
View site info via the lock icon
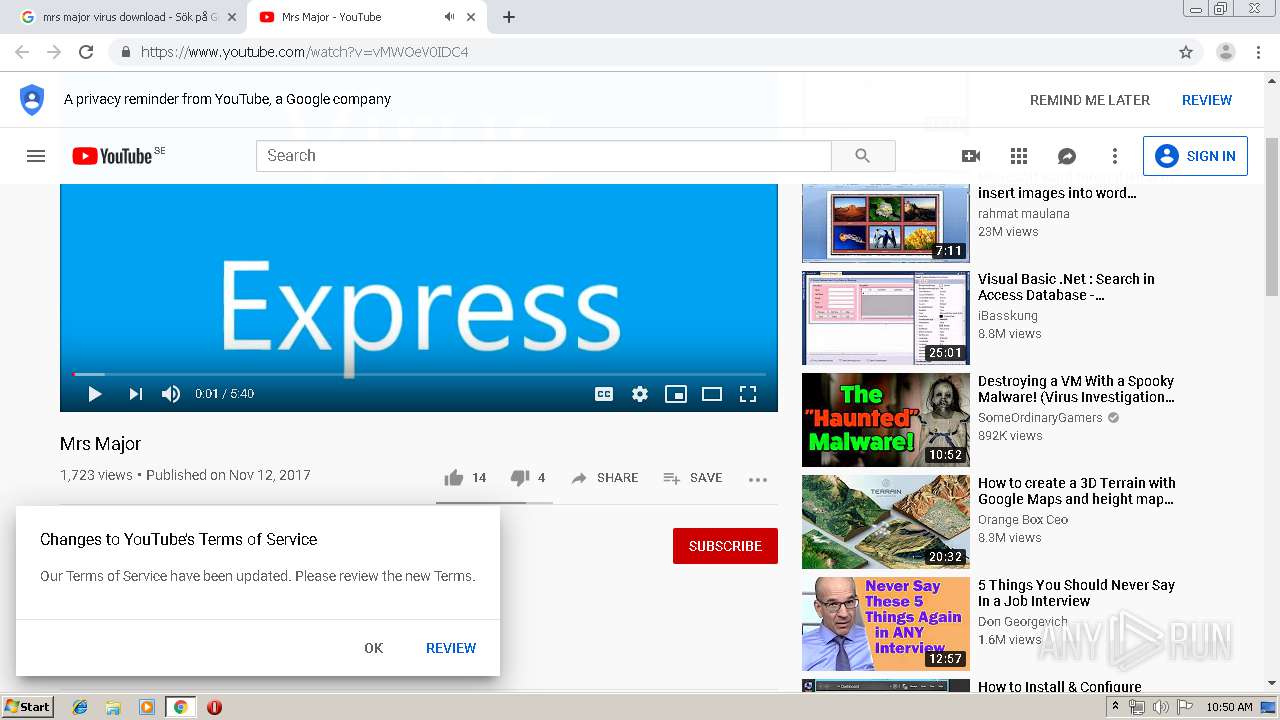pos(125,52)
